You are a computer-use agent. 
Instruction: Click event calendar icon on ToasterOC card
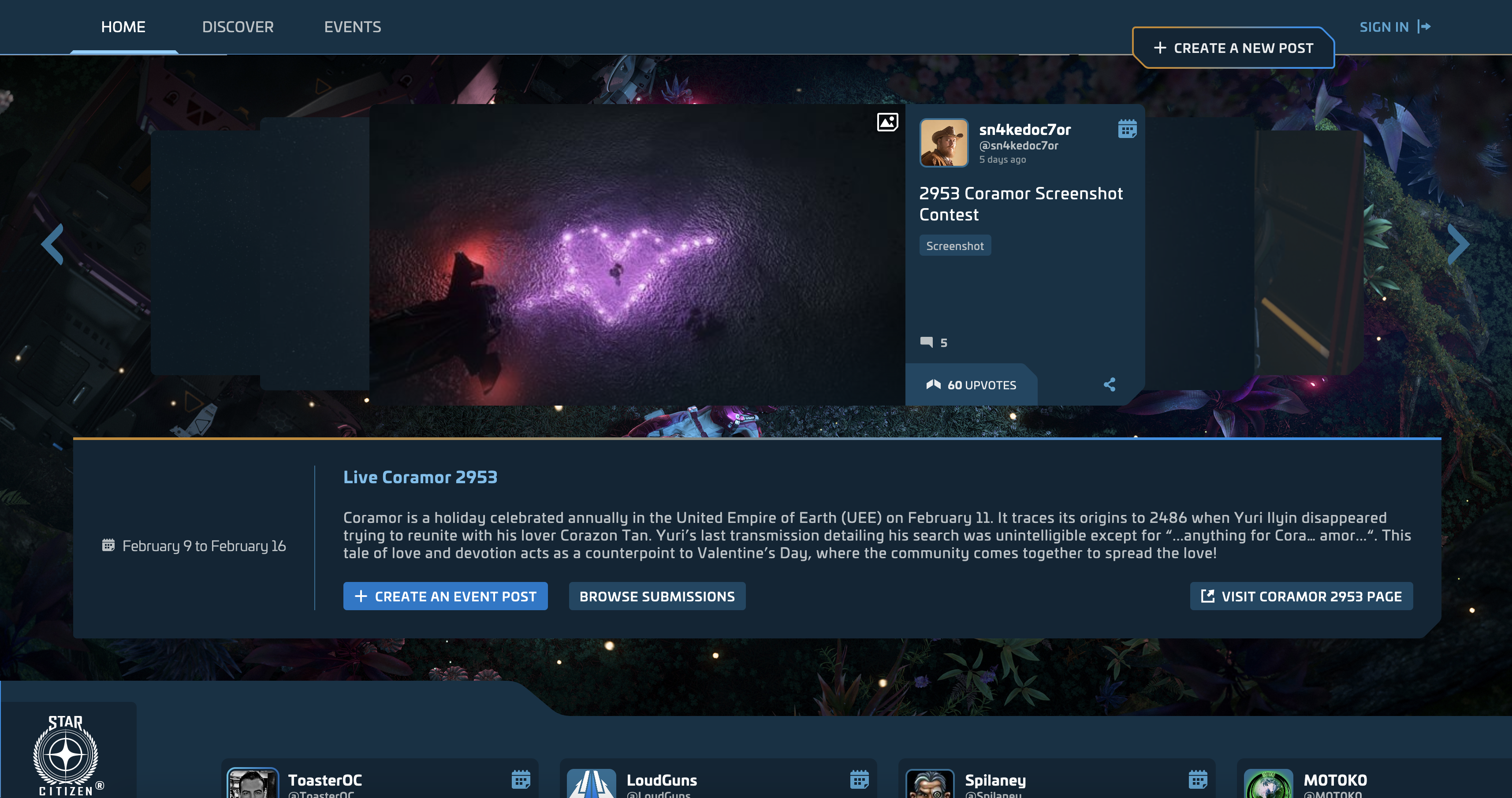[x=521, y=780]
